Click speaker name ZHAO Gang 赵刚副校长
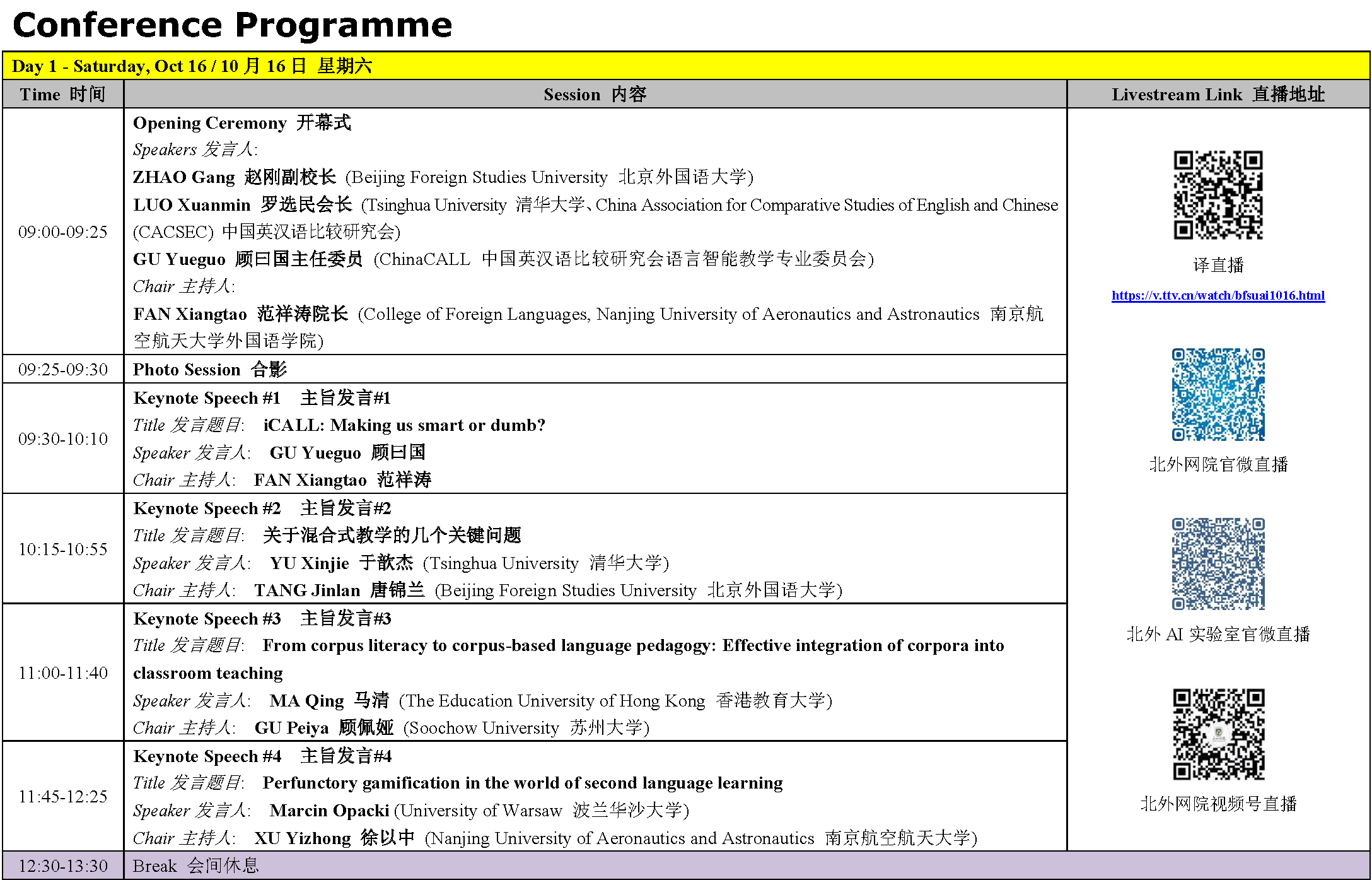 click(x=235, y=177)
